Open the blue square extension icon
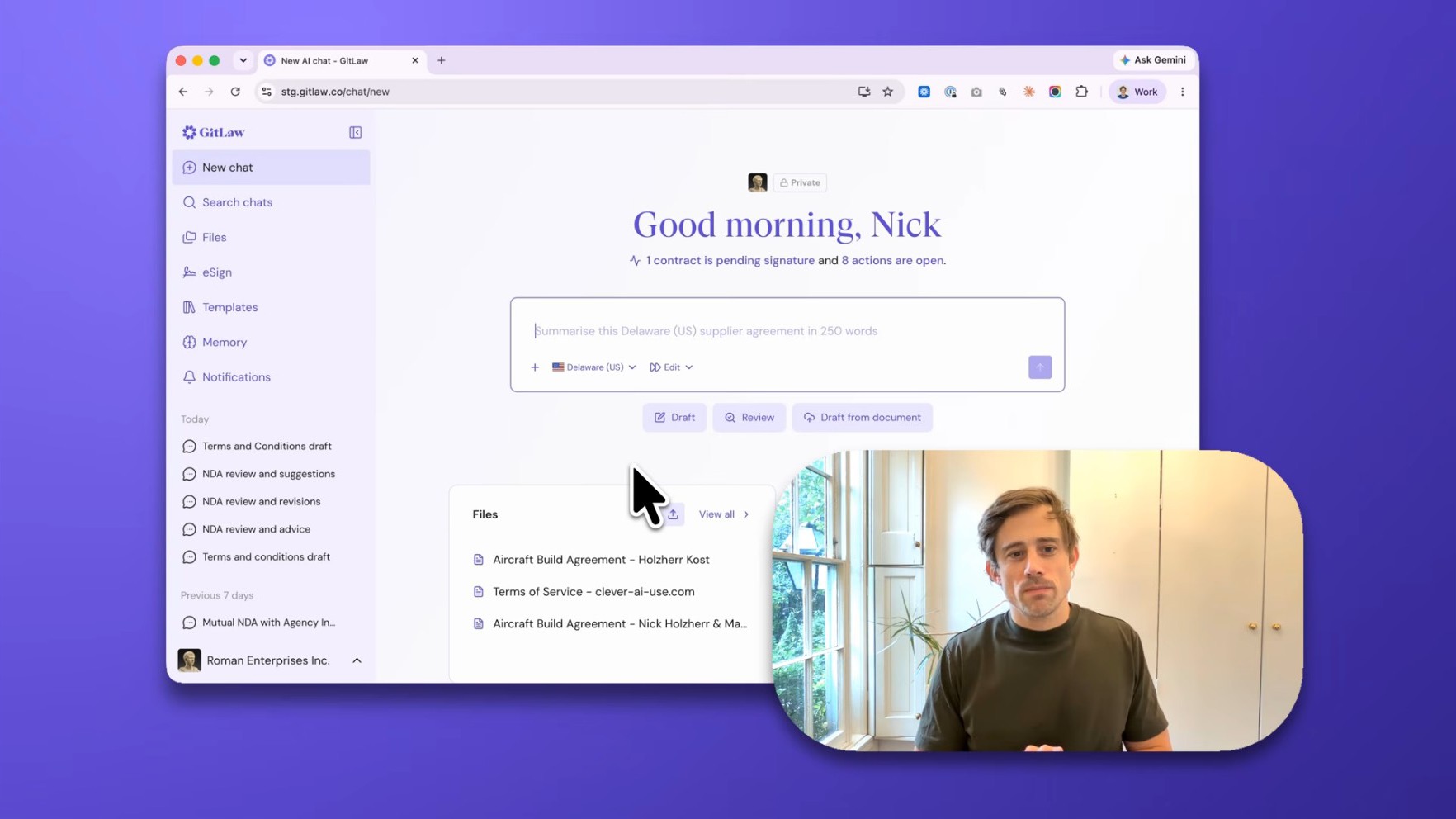The height and width of the screenshot is (819, 1456). pyautogui.click(x=924, y=92)
